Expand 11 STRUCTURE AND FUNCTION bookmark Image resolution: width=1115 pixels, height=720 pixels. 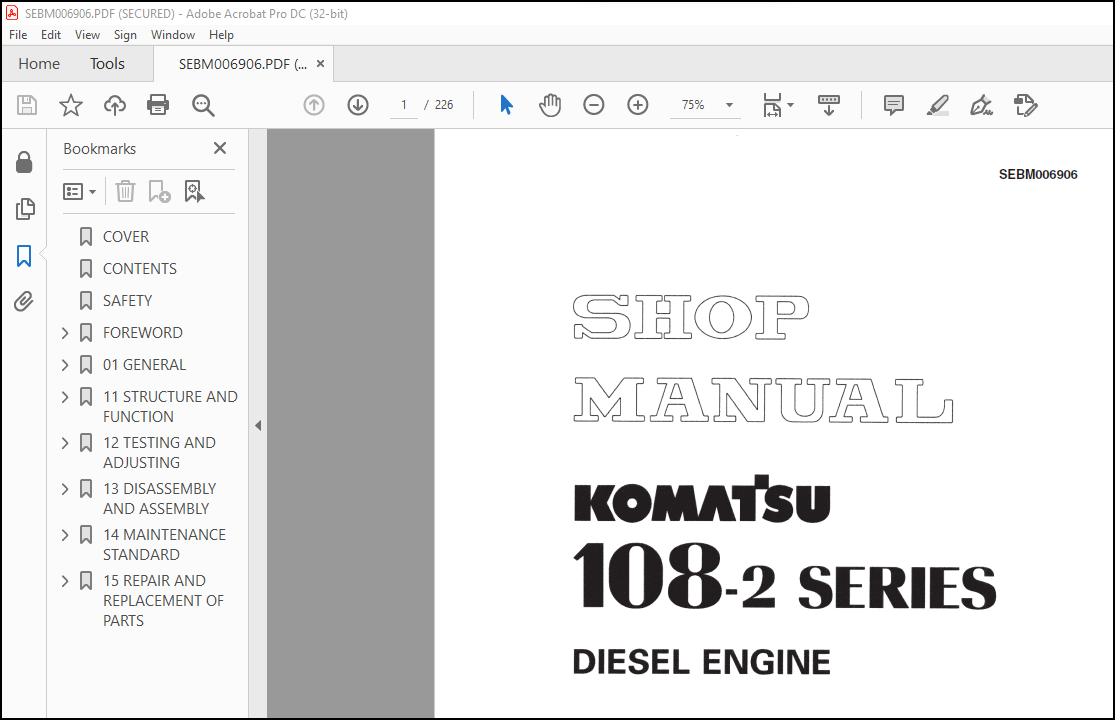[x=65, y=397]
